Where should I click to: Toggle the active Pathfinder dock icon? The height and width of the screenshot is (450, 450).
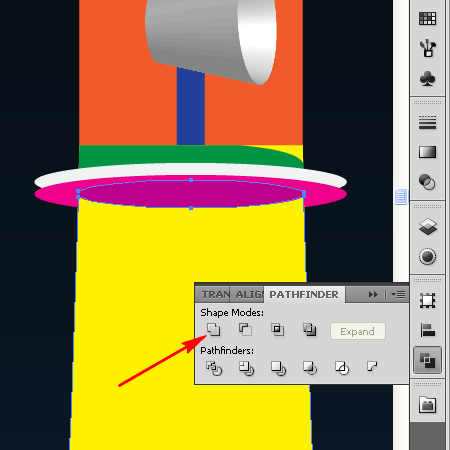point(427,360)
